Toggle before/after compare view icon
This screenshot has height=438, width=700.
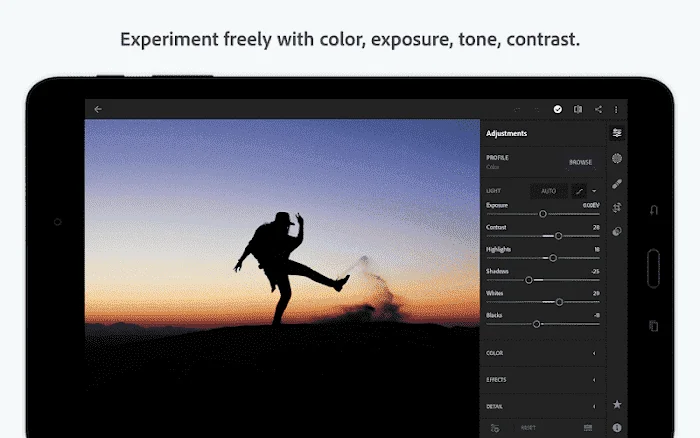coord(578,109)
